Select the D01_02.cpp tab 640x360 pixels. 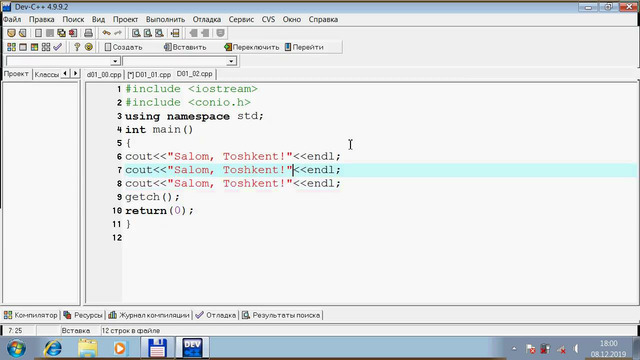point(195,74)
